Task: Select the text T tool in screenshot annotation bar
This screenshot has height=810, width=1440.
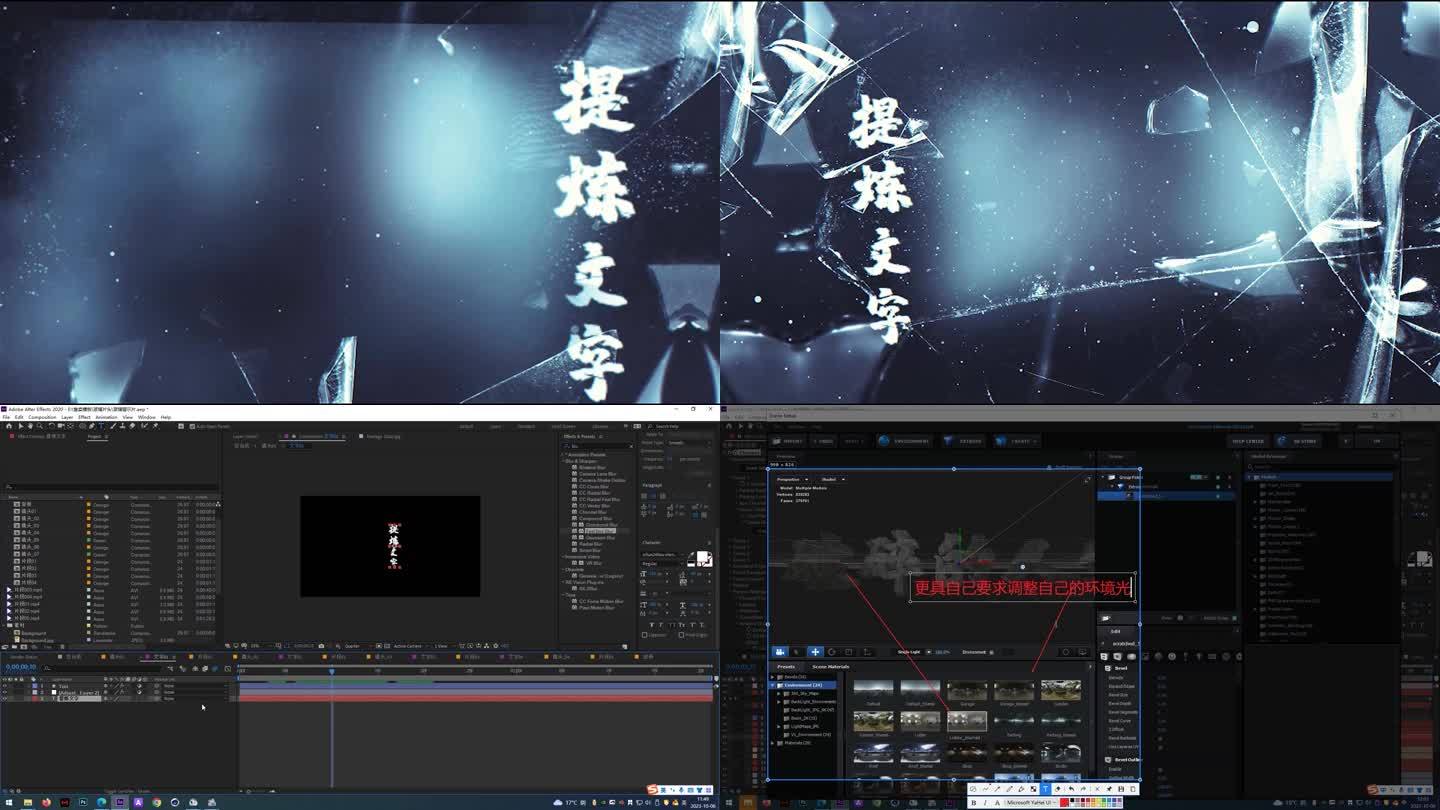Action: click(1045, 789)
